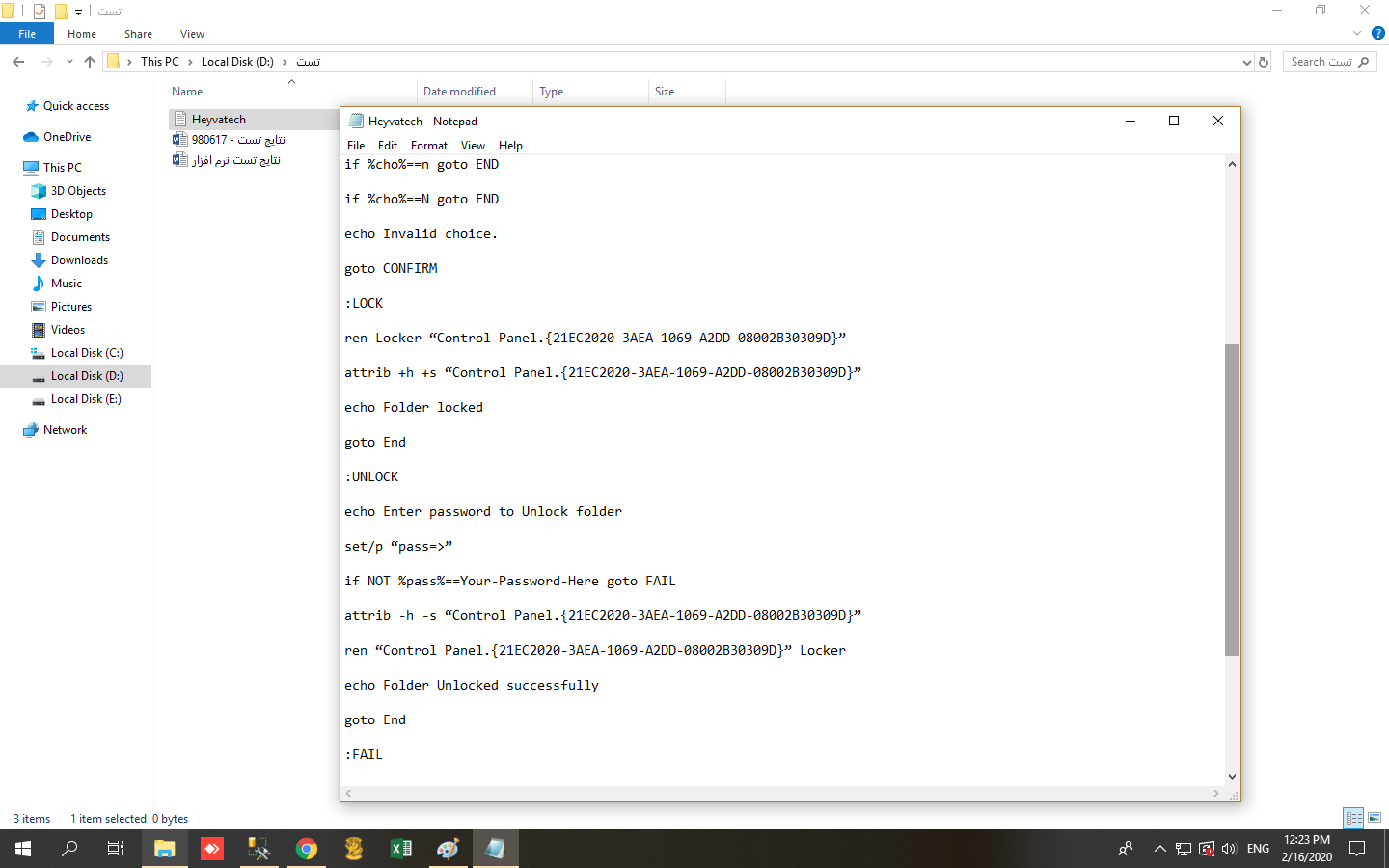The image size is (1389, 868).
Task: Open the File tab in File Explorer
Action: point(27,34)
